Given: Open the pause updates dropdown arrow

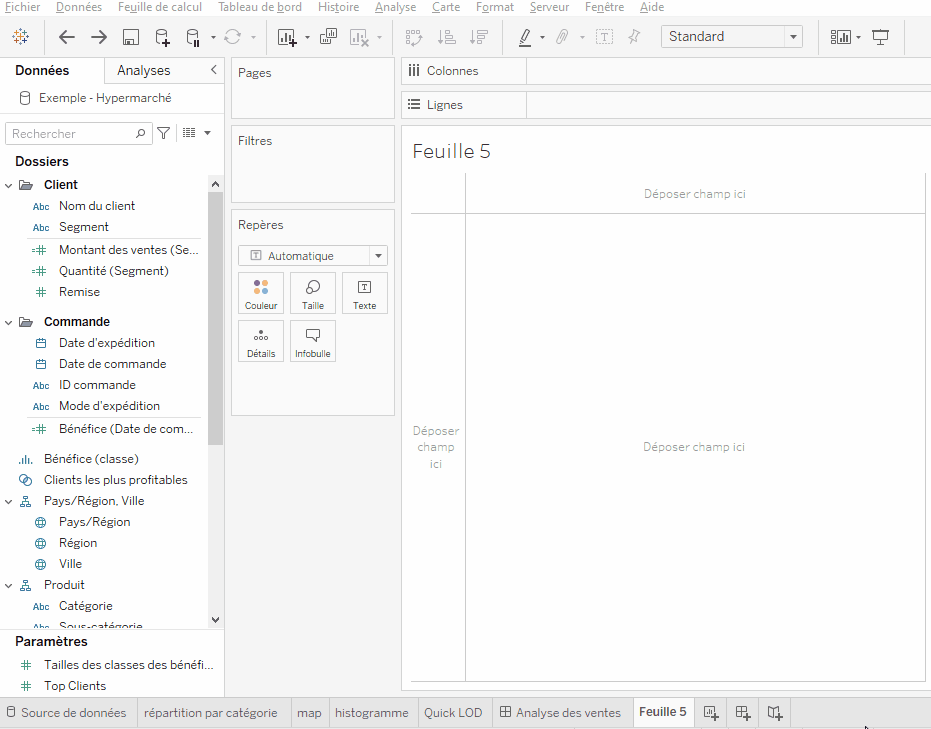Looking at the screenshot, I should pos(213,37).
